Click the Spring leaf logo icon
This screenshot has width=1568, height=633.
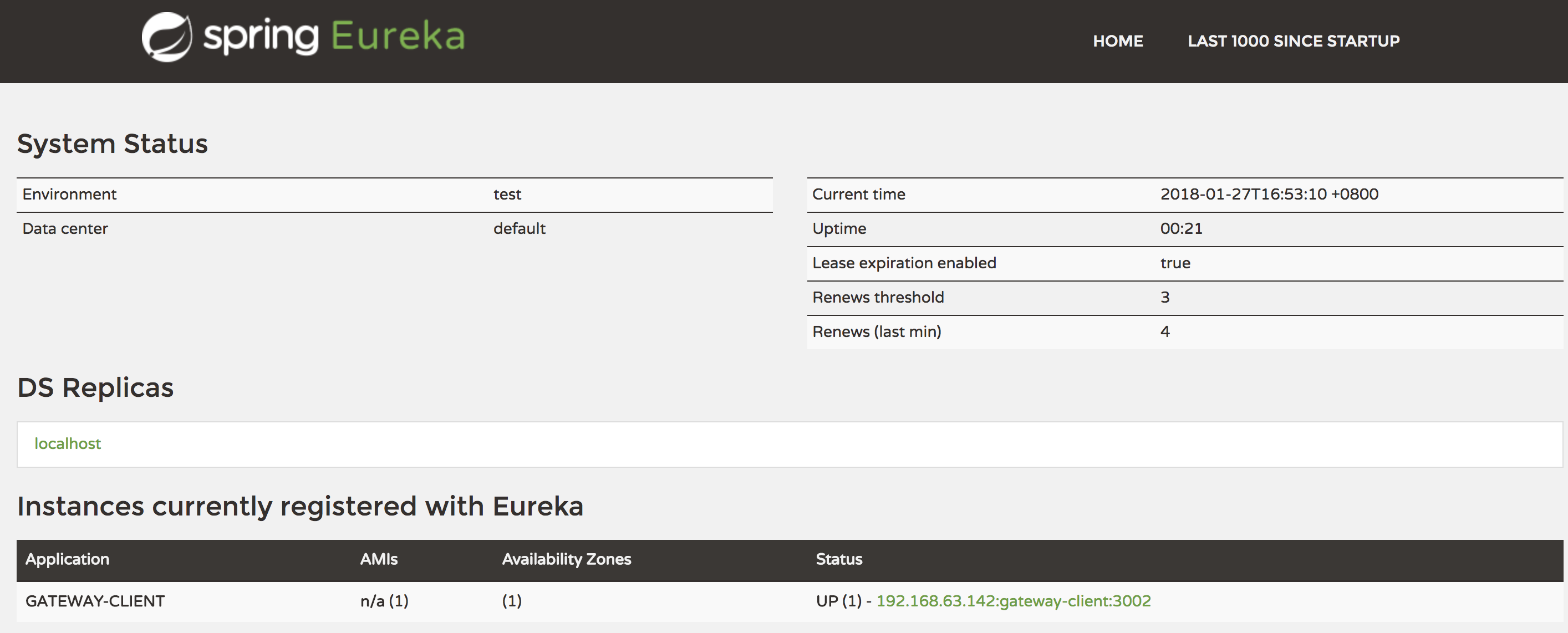tap(166, 37)
